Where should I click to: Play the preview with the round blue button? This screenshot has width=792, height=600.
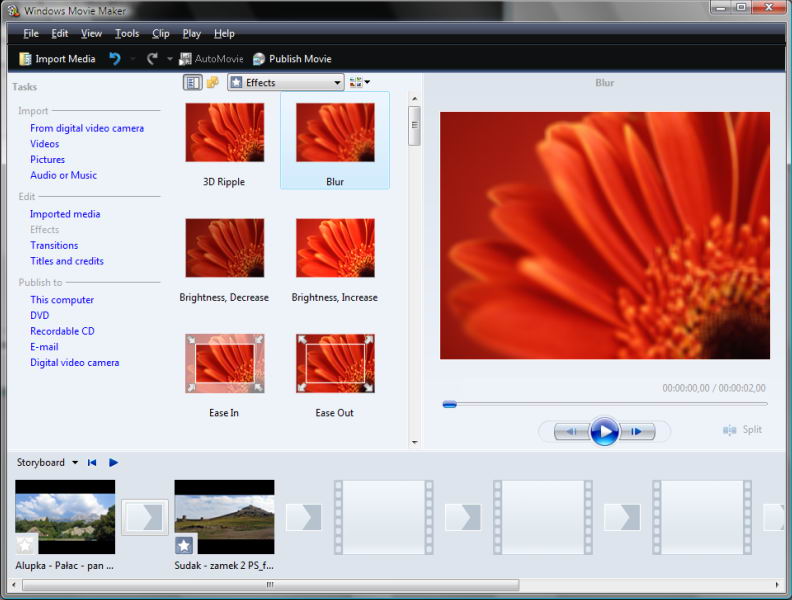click(x=605, y=431)
